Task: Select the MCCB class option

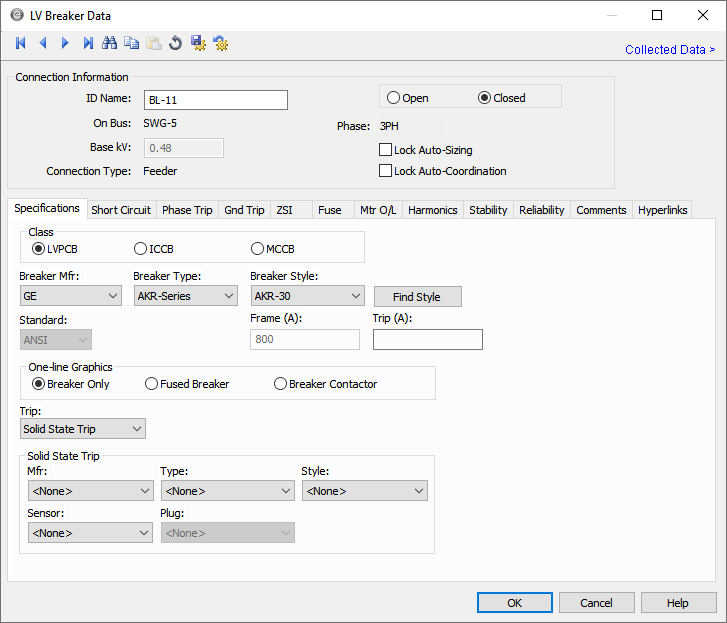Action: point(258,248)
